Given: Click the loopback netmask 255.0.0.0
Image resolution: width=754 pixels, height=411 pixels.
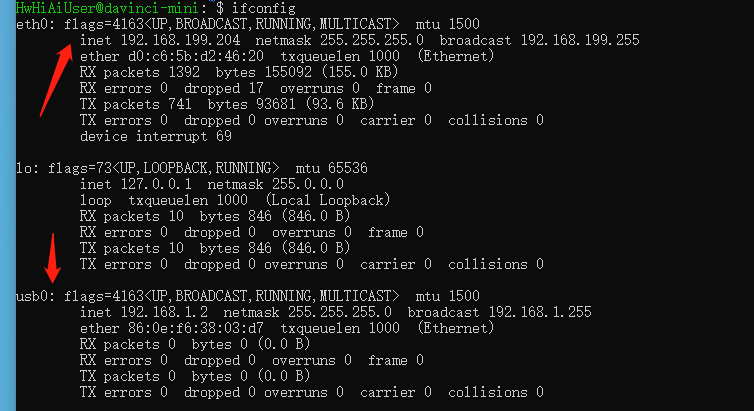Looking at the screenshot, I should (x=308, y=184).
